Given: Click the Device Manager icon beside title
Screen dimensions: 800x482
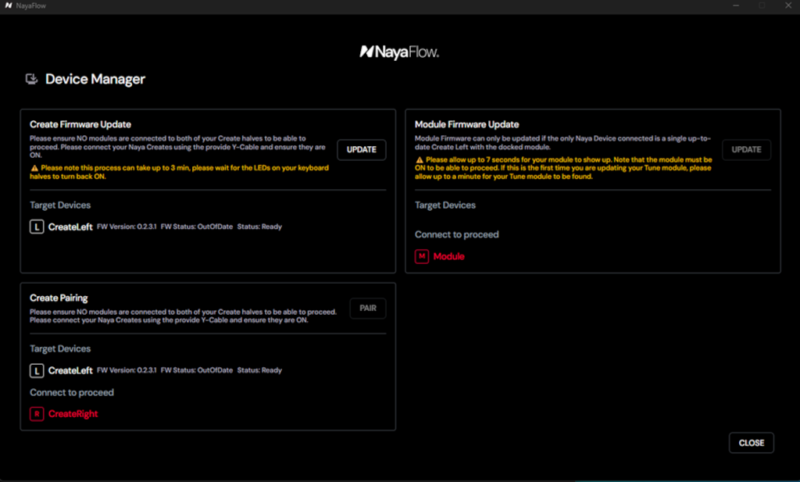Looking at the screenshot, I should (x=32, y=79).
